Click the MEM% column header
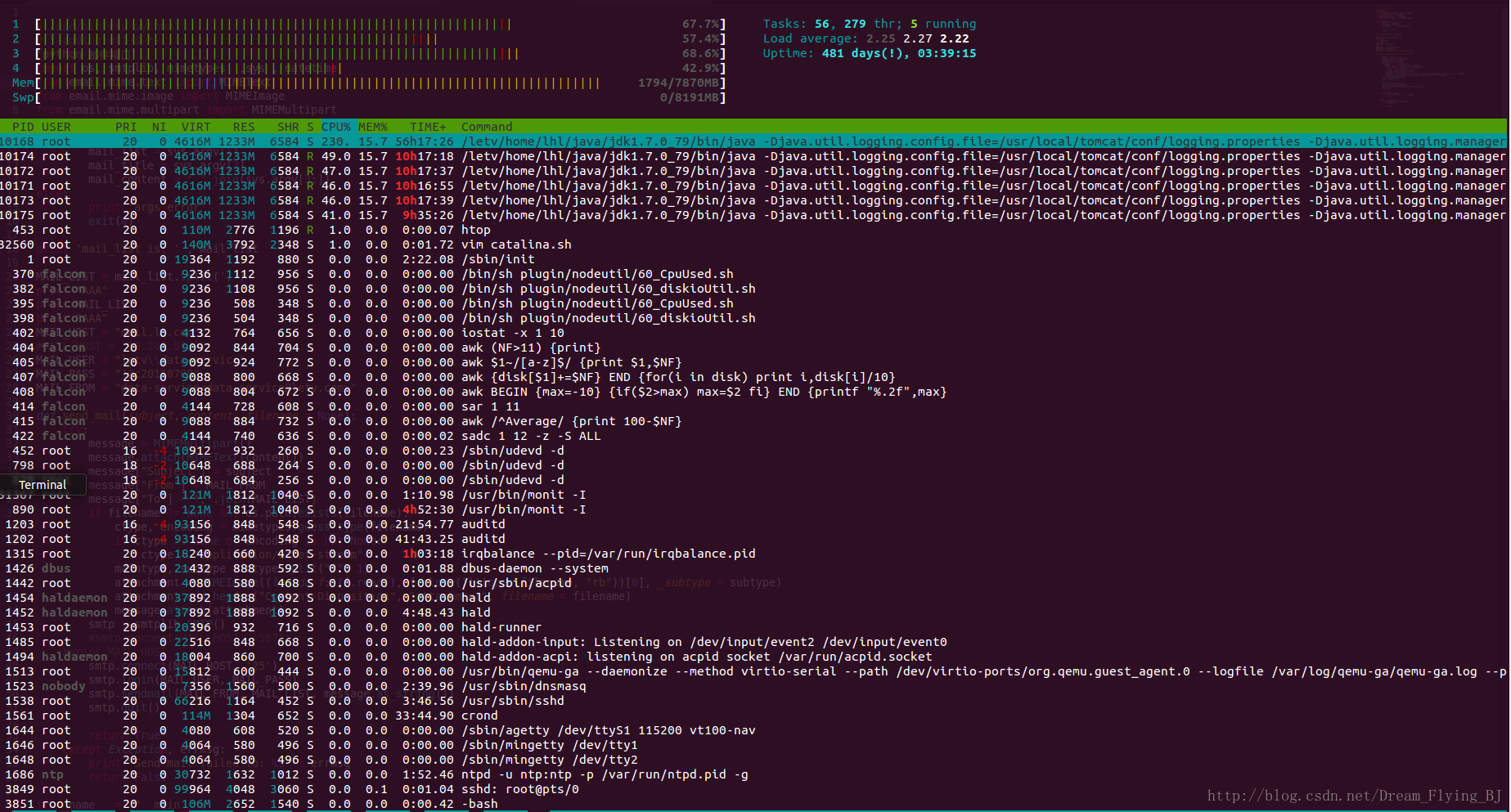The height and width of the screenshot is (812, 1511). 373,127
